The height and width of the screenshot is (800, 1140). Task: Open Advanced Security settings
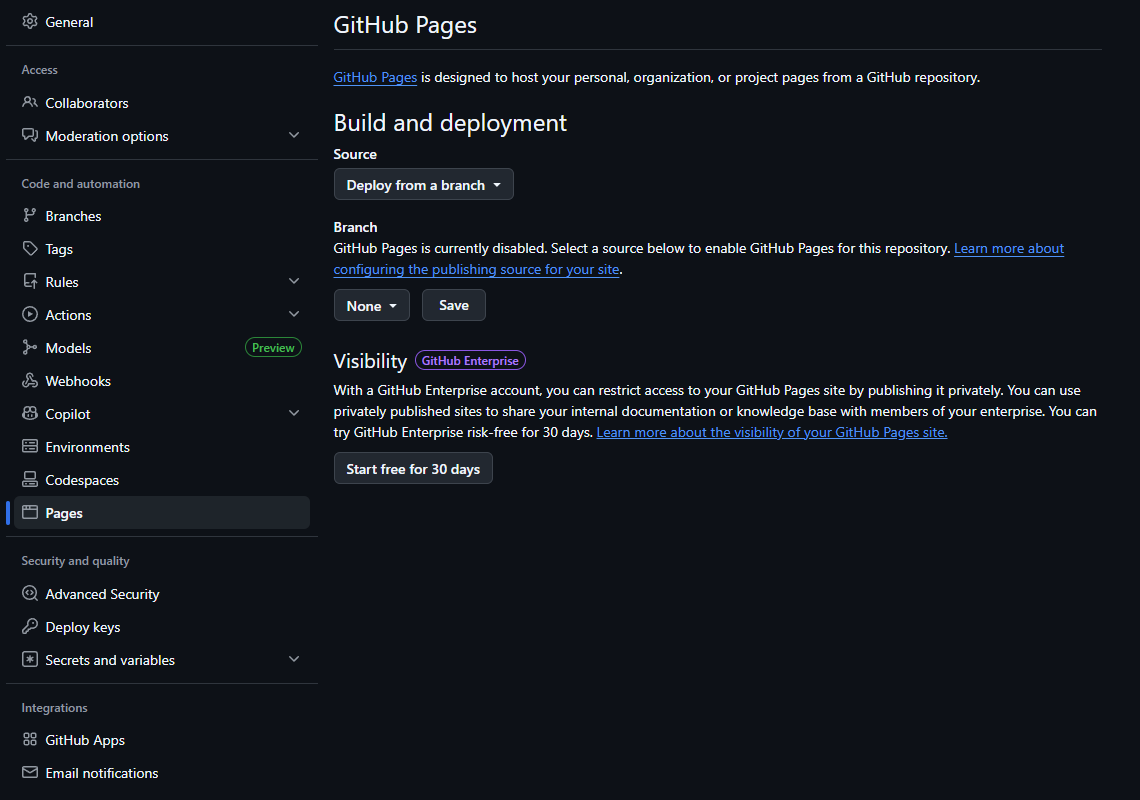161,594
